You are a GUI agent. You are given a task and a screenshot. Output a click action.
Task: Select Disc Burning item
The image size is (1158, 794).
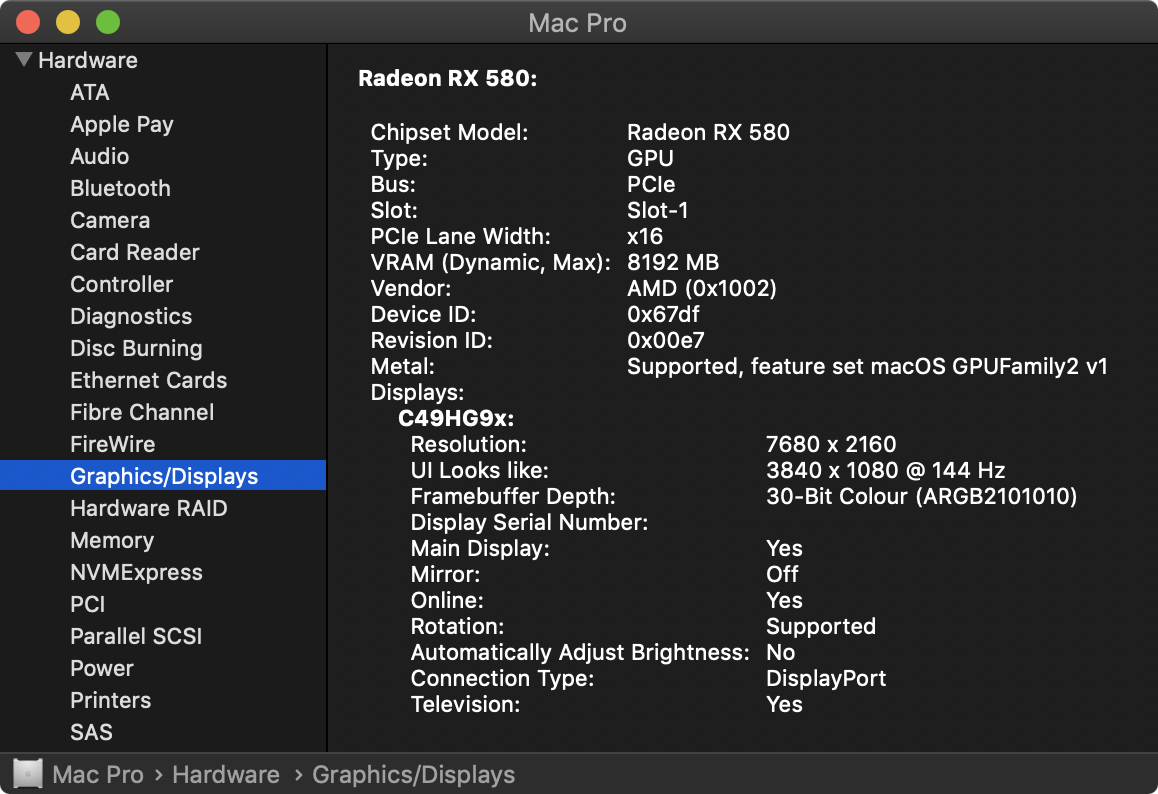[x=136, y=349]
